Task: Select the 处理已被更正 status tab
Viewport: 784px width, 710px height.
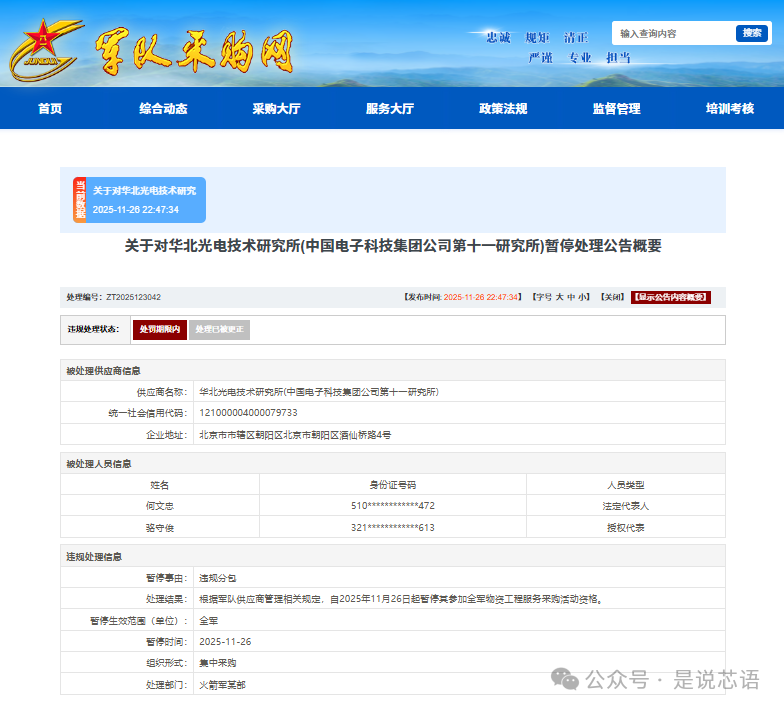Action: [x=219, y=329]
